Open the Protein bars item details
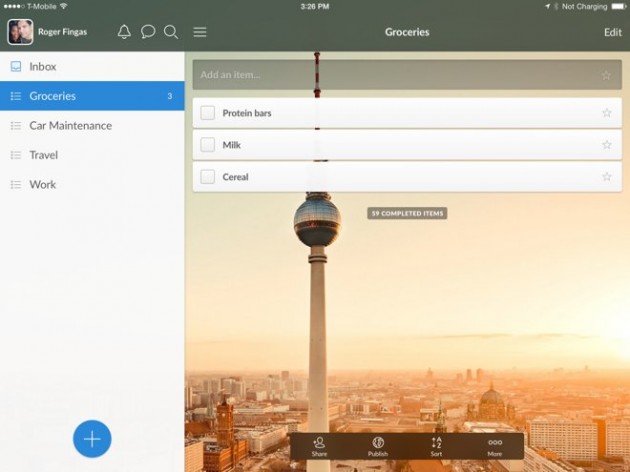630x472 pixels. click(407, 113)
